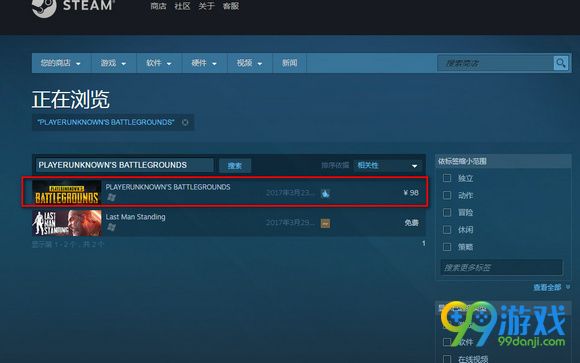Check the 休闲 tag checkbox
The width and height of the screenshot is (580, 363).
point(447,229)
